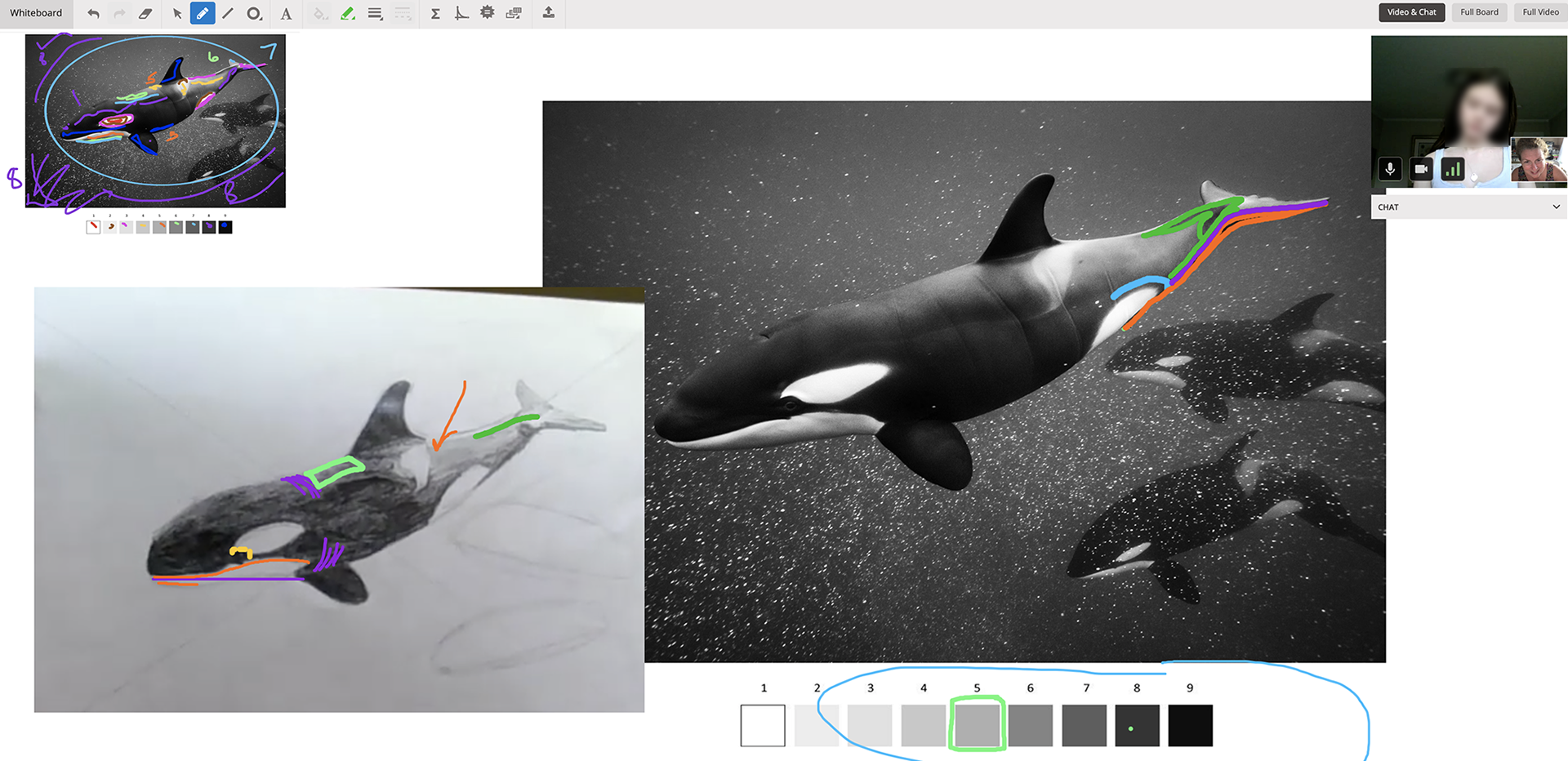This screenshot has height=761, width=1568.
Task: Open the gear settings tool
Action: (488, 12)
